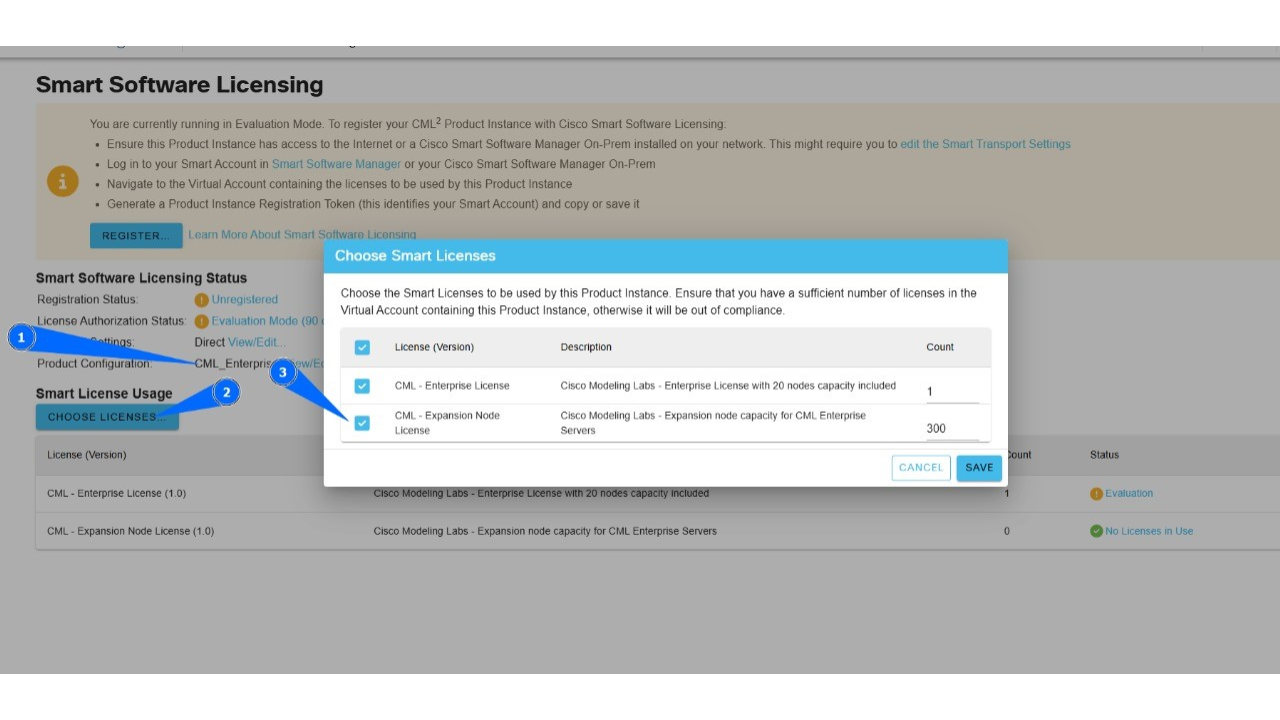This screenshot has height=720, width=1280.
Task: Uncheck the CML - Expansion Node License checkbox
Action: [362, 423]
